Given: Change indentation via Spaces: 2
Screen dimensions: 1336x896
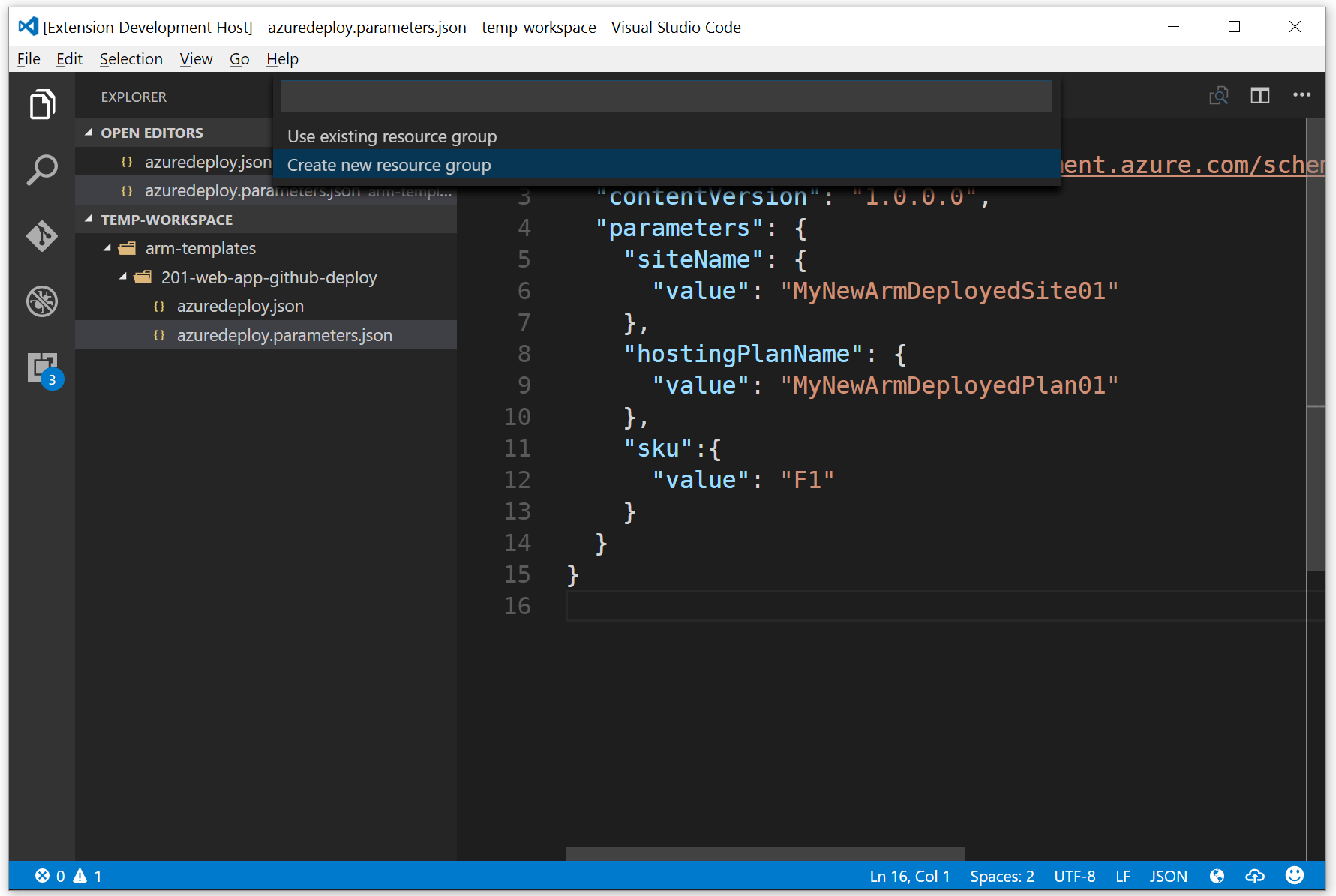Looking at the screenshot, I should pos(1002,876).
